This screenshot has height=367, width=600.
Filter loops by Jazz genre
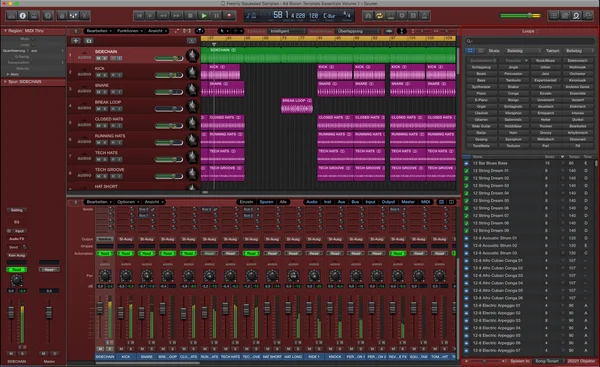(546, 73)
